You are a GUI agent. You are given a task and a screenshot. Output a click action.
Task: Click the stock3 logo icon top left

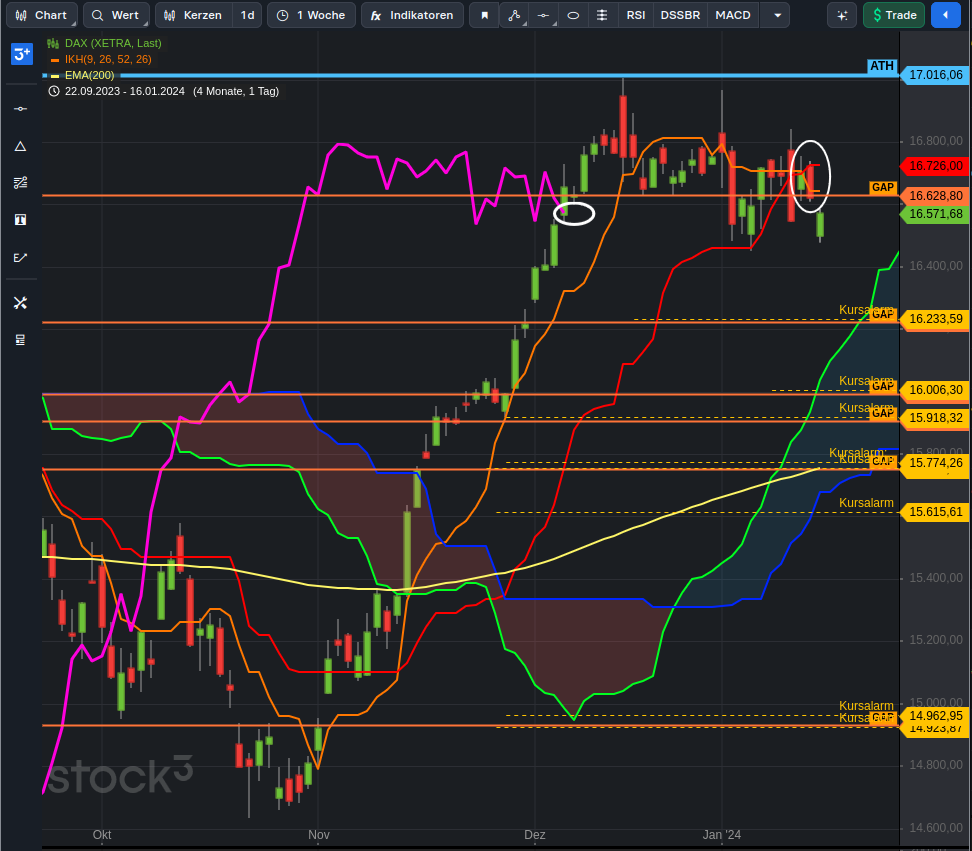pos(21,54)
